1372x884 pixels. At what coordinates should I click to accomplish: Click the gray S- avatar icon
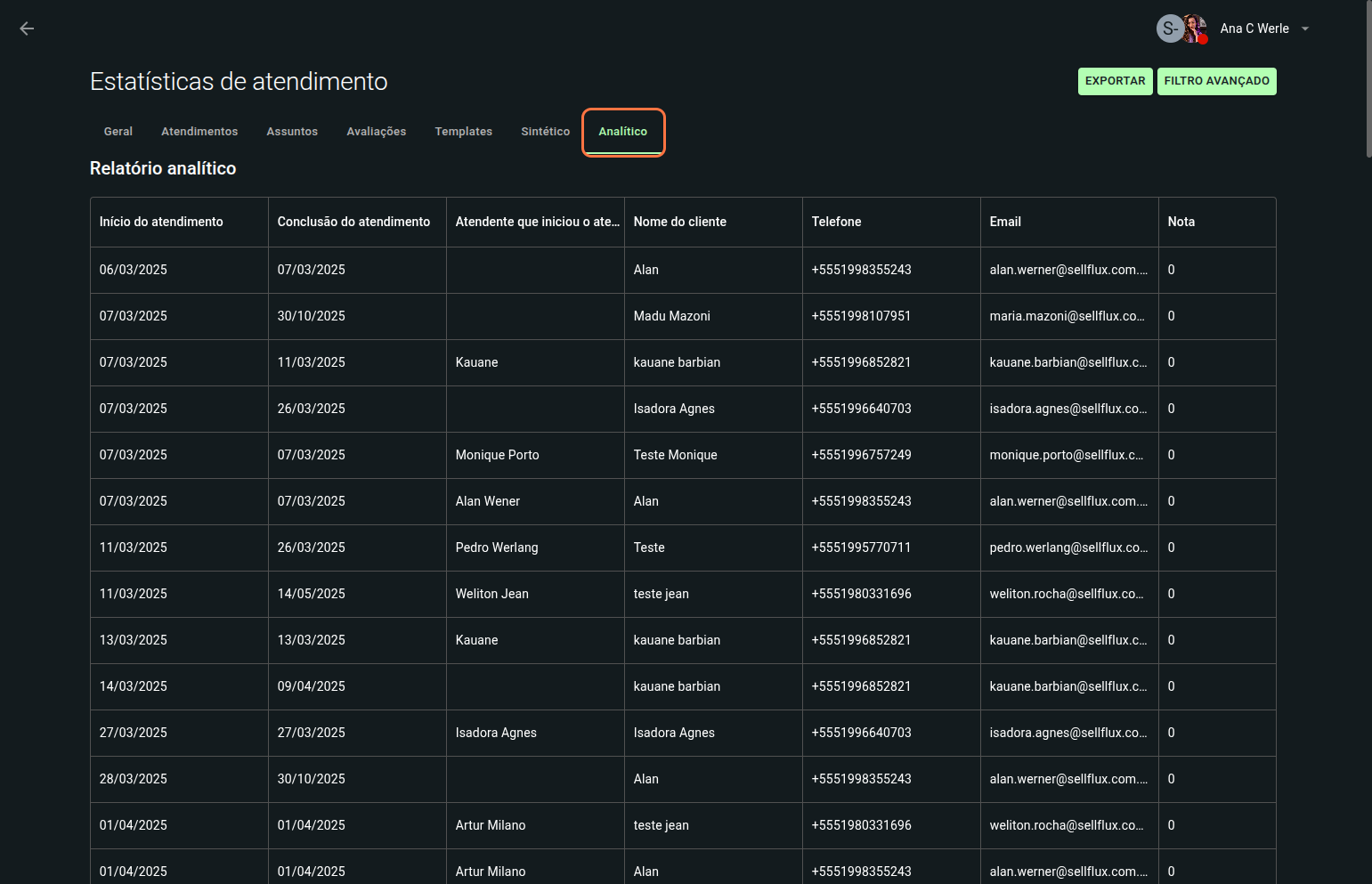tap(1169, 28)
